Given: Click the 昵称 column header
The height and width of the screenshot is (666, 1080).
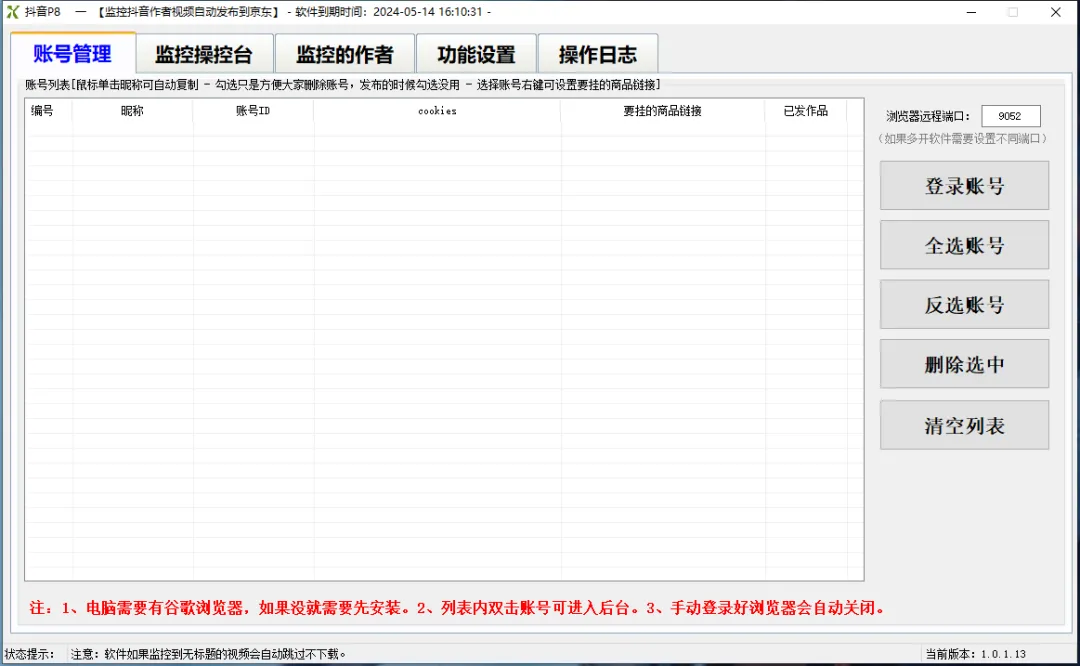Looking at the screenshot, I should tap(132, 111).
